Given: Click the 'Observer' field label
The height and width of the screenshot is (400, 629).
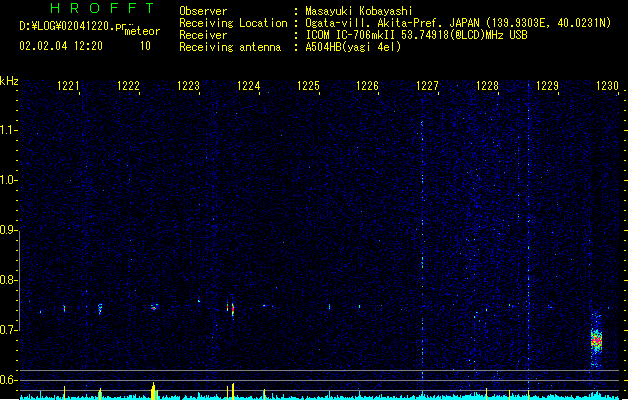Looking at the screenshot, I should (x=203, y=11).
